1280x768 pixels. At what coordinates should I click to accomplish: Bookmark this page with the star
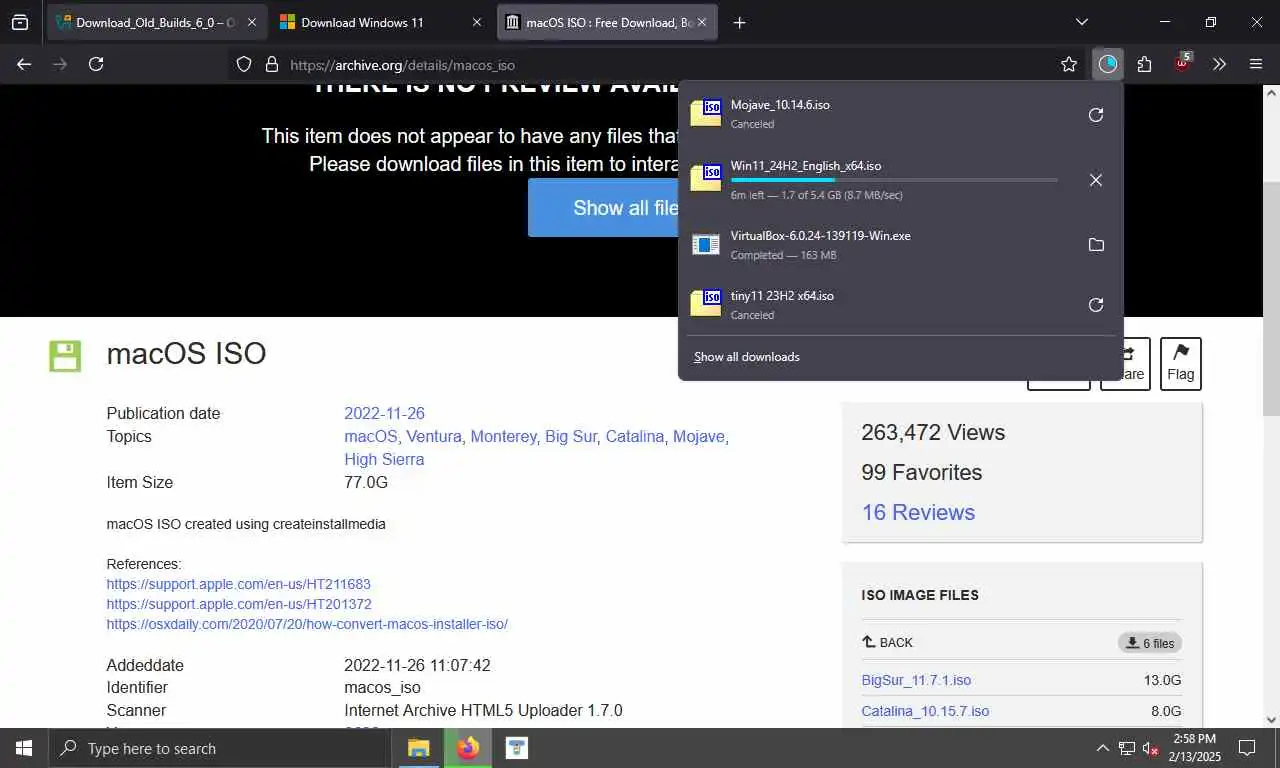(1069, 64)
